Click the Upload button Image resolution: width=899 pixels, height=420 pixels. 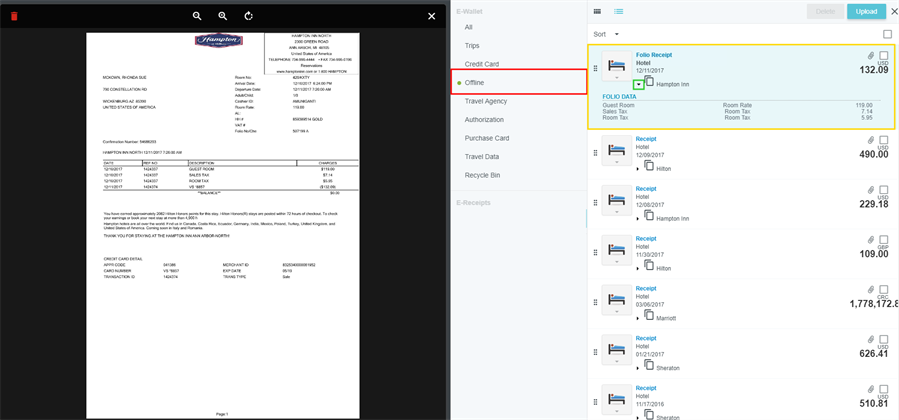click(865, 12)
